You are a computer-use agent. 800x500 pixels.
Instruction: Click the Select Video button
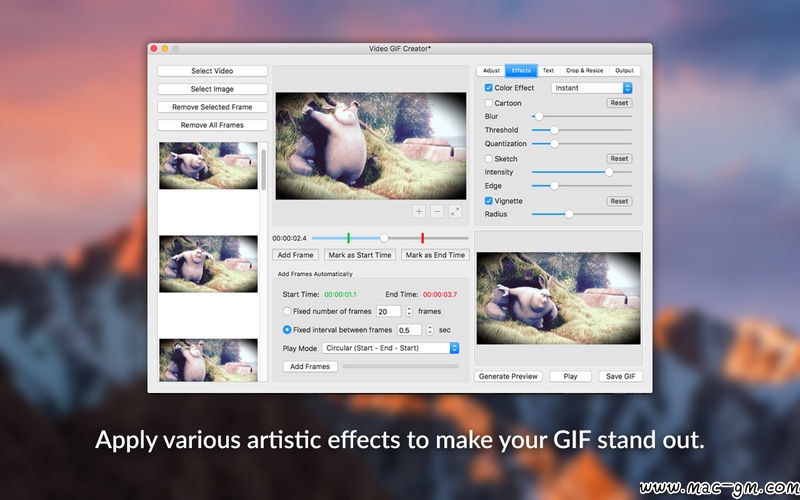pos(212,71)
